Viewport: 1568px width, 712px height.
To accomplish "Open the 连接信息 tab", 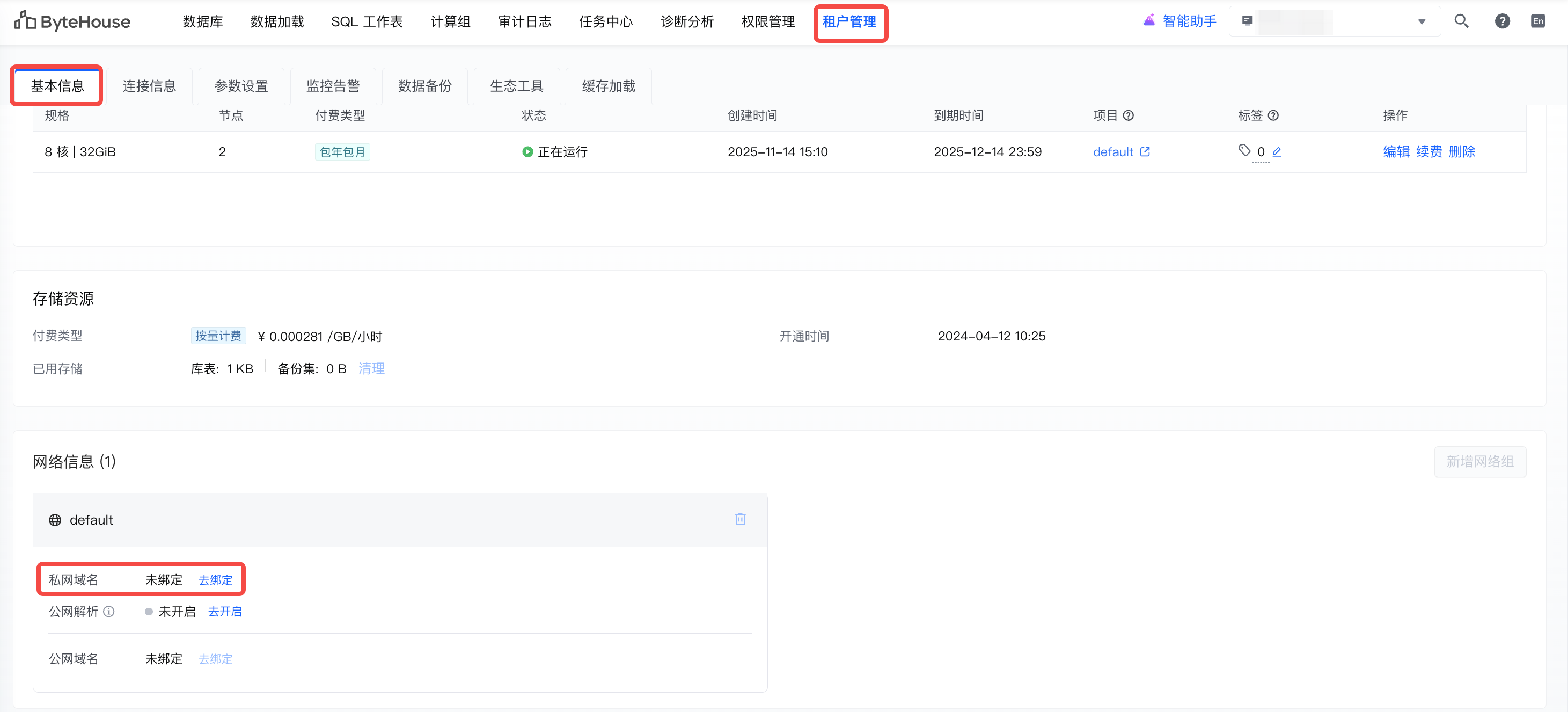I will point(149,86).
